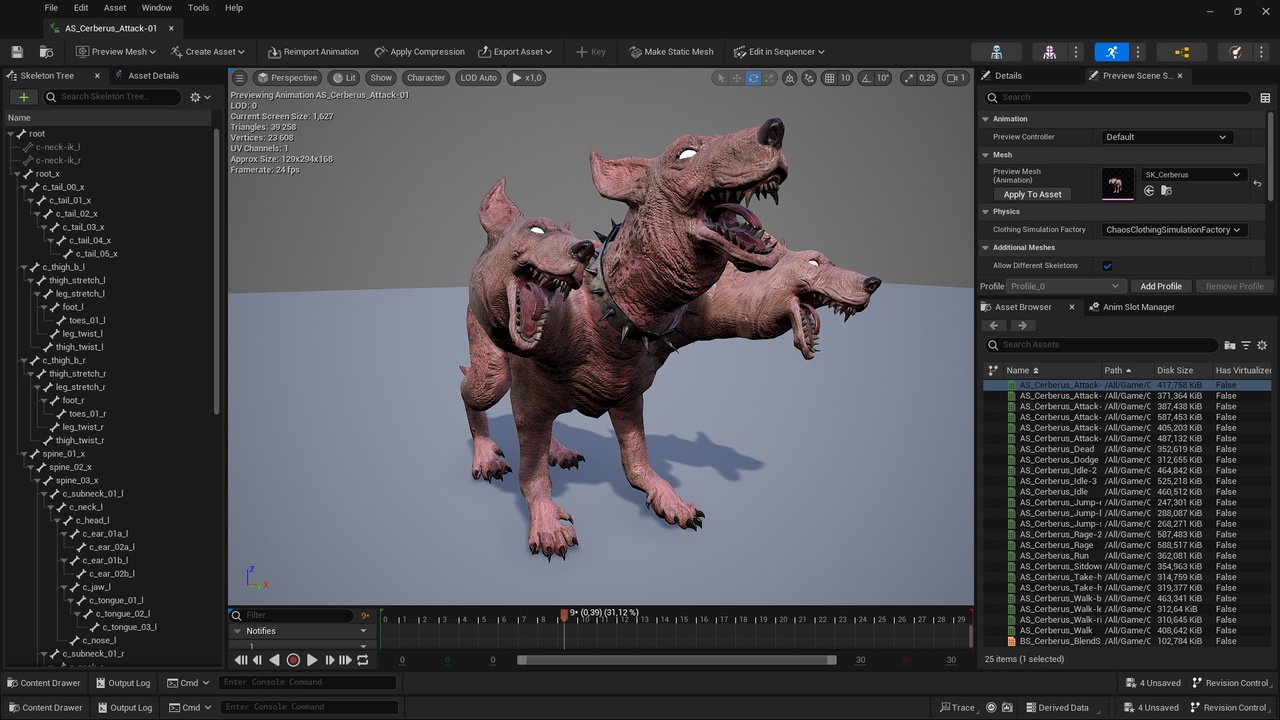The width and height of the screenshot is (1280, 720).
Task: Open the Animation Blueprint editor icon
Action: click(1181, 51)
